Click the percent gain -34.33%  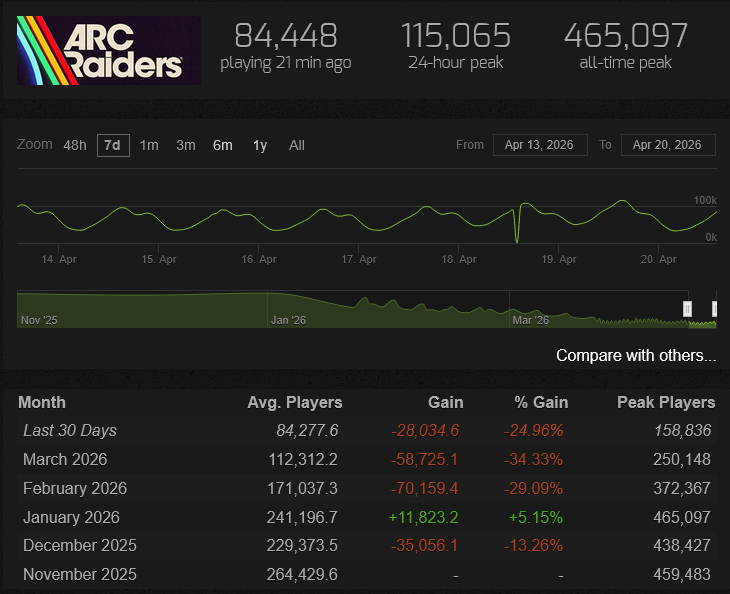tap(534, 459)
